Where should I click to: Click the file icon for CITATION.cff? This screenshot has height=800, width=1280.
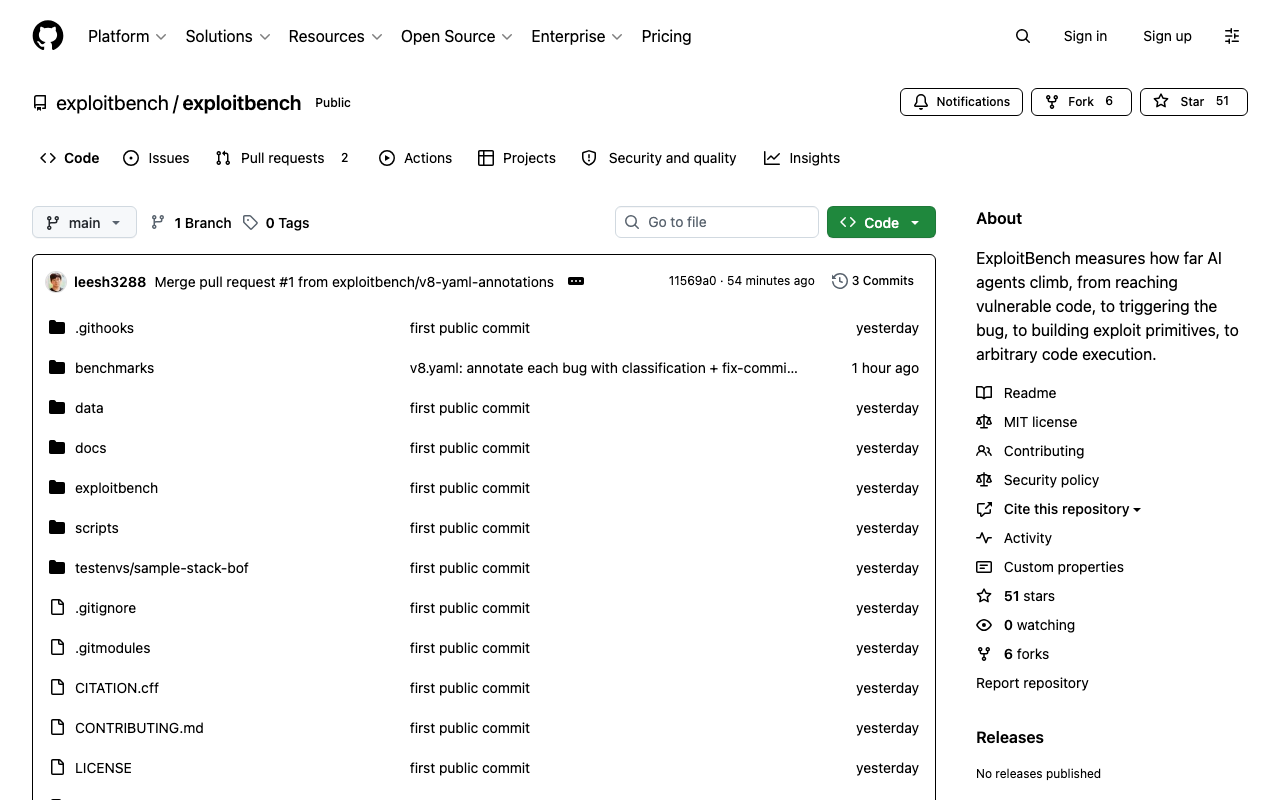pyautogui.click(x=57, y=687)
